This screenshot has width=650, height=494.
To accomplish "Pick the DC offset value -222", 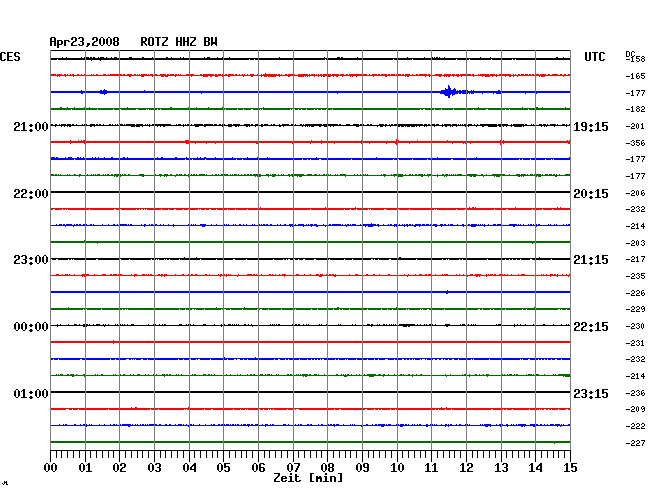I will (635, 426).
